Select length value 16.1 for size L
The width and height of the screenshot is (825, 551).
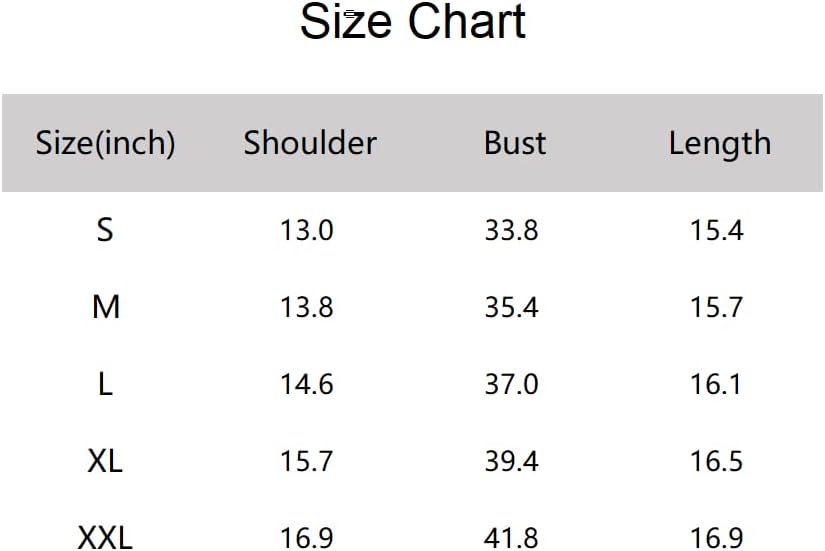[x=716, y=384]
